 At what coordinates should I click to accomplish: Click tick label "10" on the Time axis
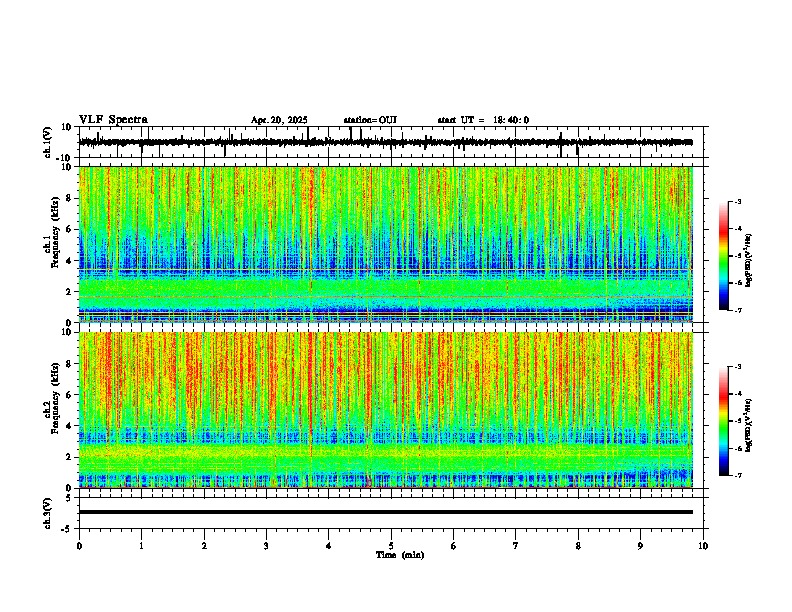point(703,546)
